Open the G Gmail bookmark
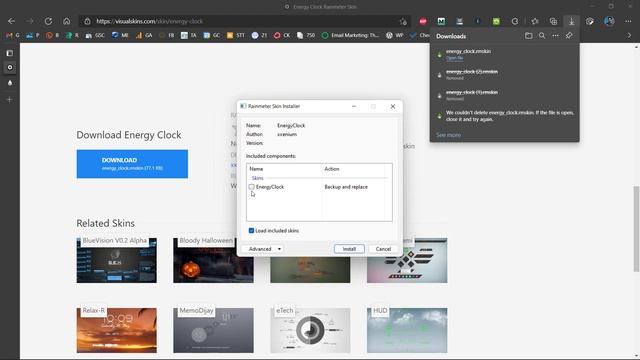The image size is (640, 360). coord(13,36)
